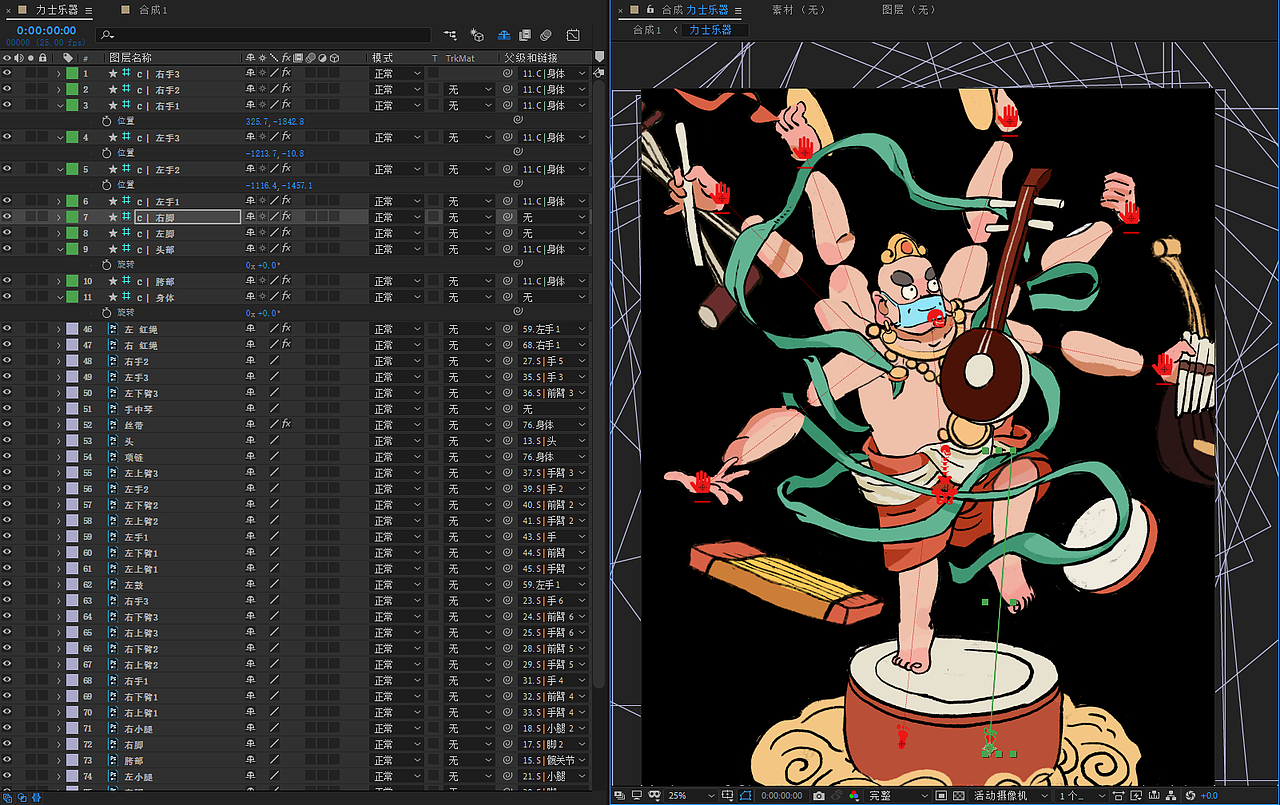Open blend mode dropdown for 右手2

397,90
